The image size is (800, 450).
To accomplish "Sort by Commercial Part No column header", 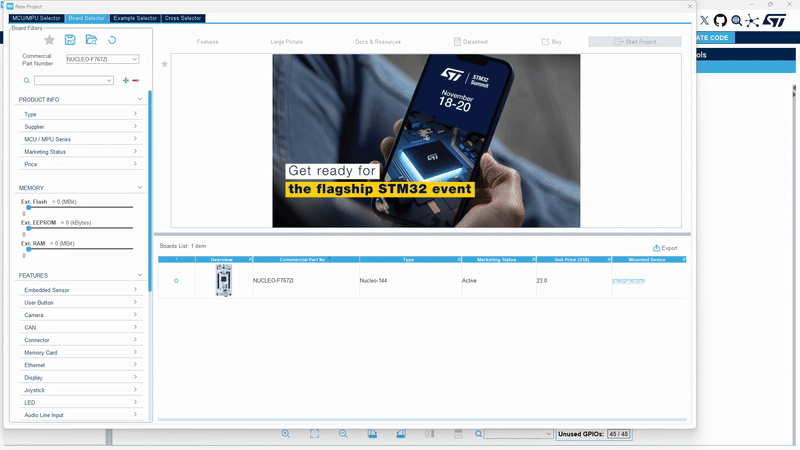I will [x=306, y=260].
